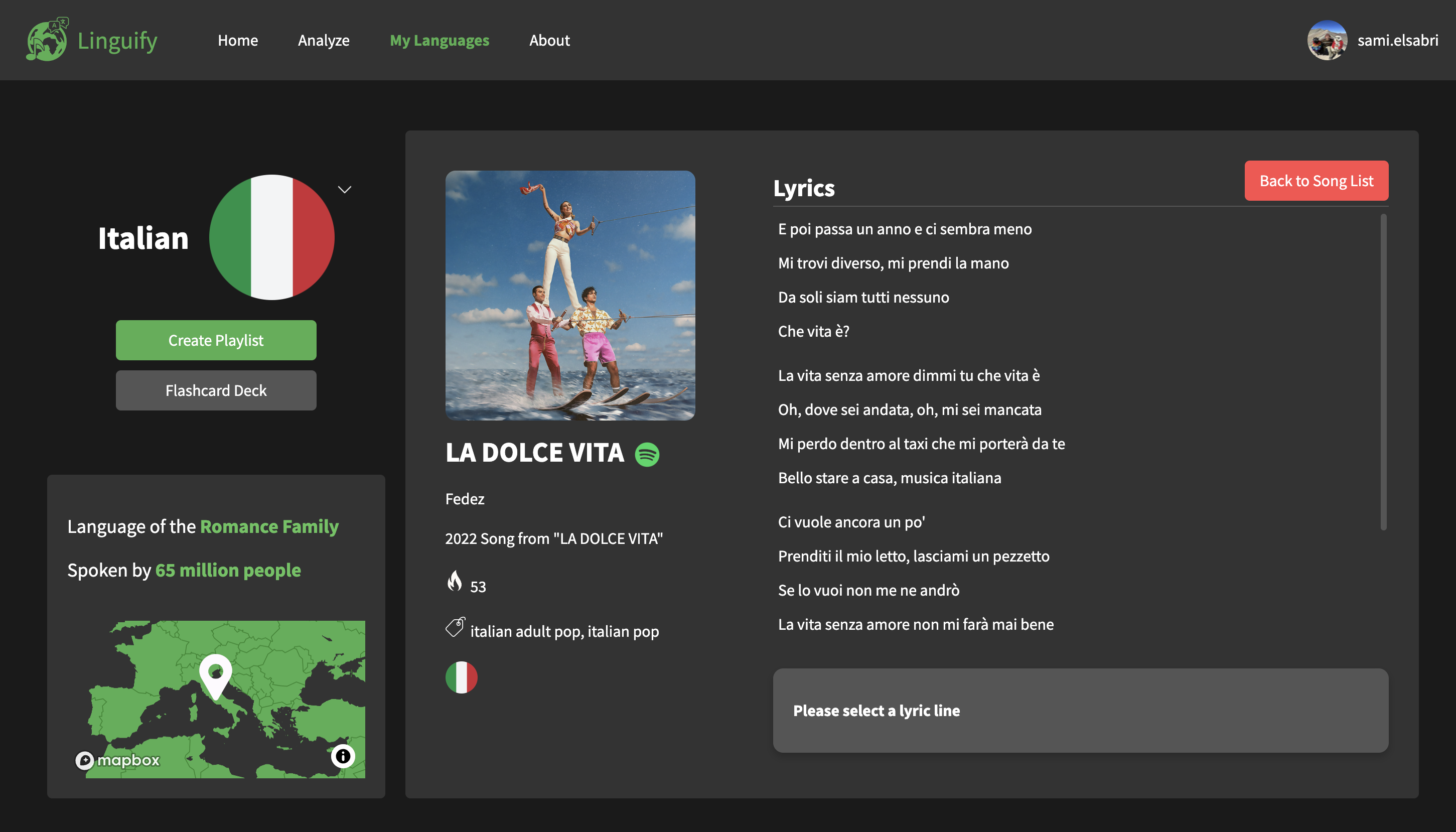The image size is (1456, 832).
Task: Click small Italian flag under song details
Action: click(x=461, y=677)
